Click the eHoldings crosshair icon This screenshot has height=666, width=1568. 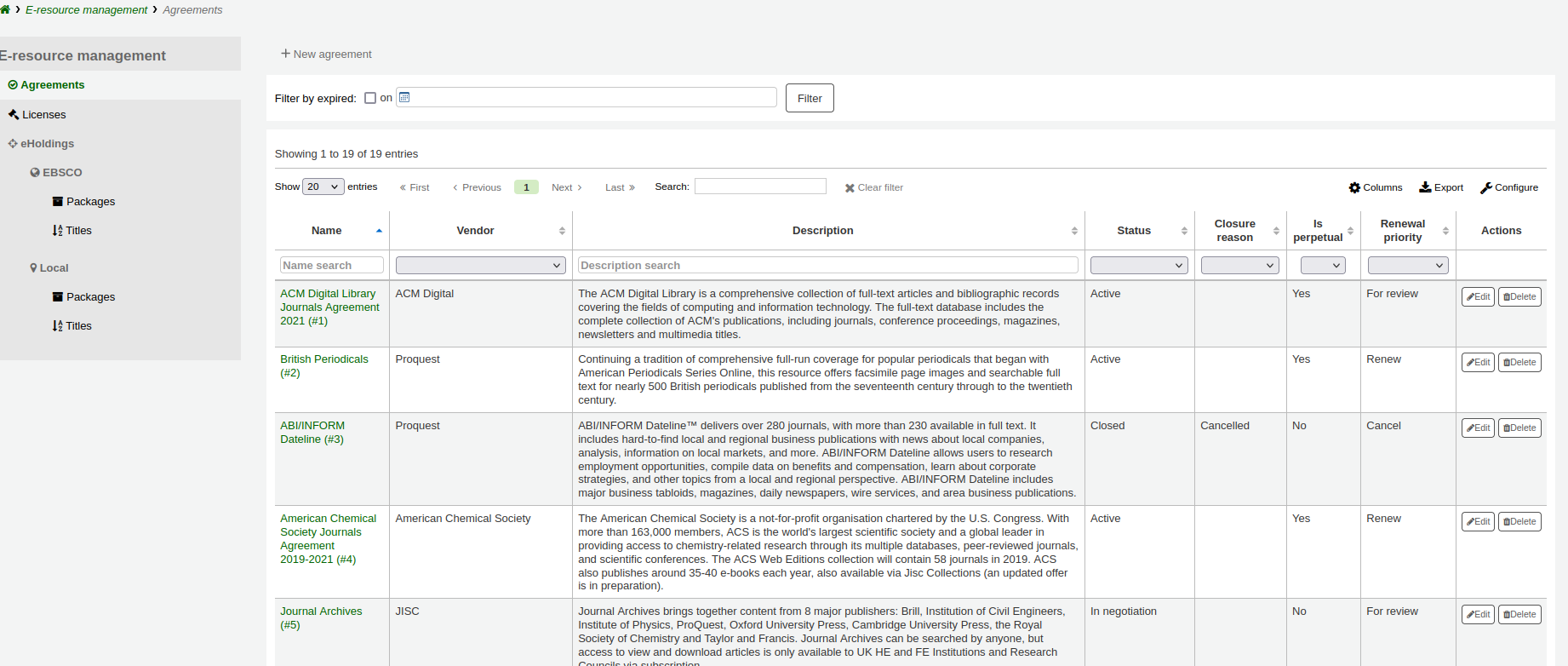click(x=13, y=144)
